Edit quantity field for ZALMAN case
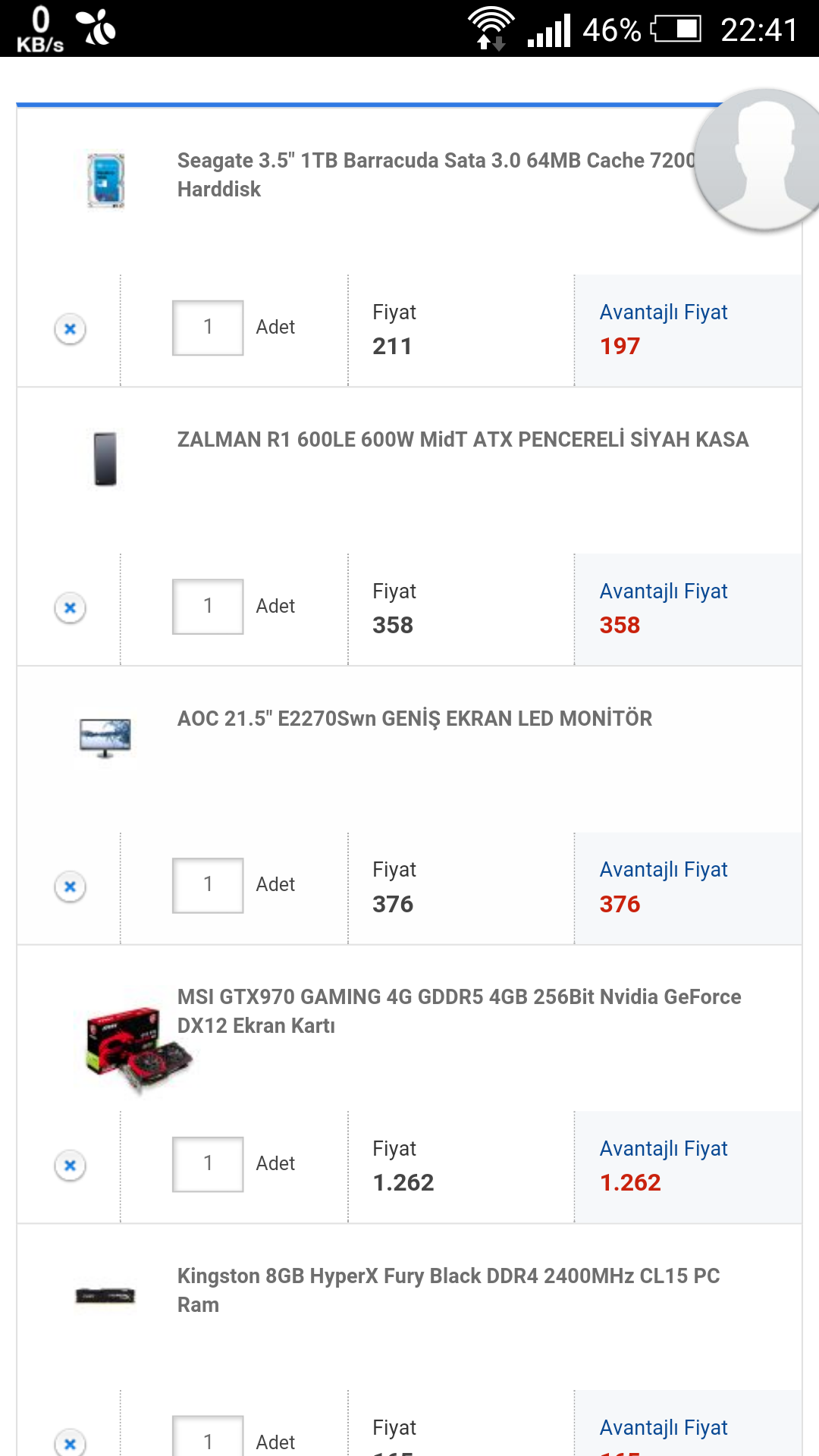 click(208, 607)
